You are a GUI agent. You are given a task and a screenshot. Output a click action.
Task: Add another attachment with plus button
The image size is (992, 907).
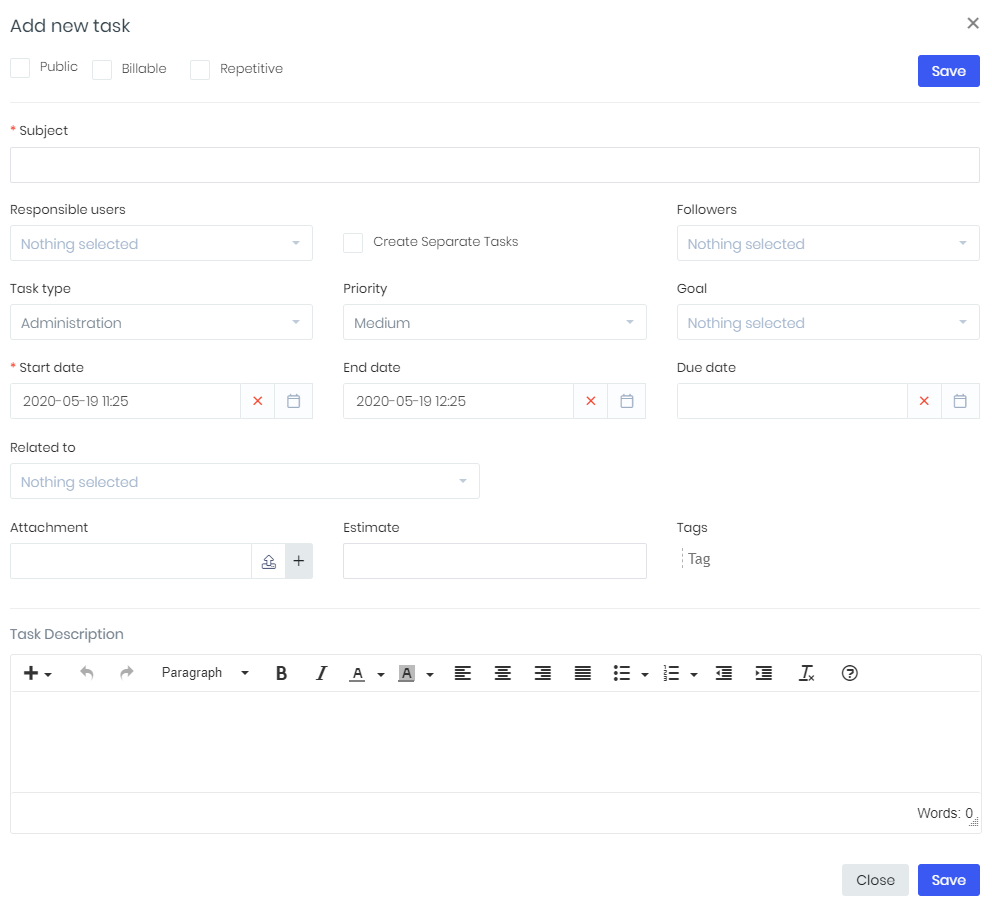tap(299, 561)
